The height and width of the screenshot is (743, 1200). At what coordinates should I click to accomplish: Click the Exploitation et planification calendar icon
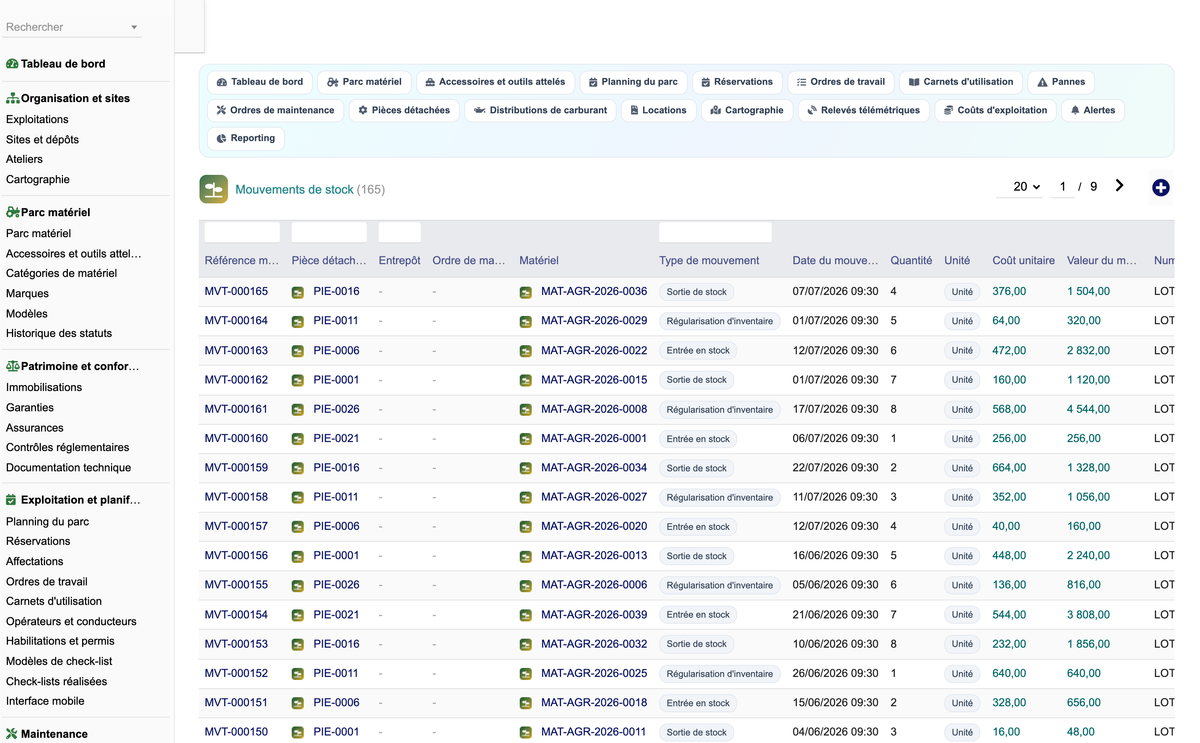11,500
